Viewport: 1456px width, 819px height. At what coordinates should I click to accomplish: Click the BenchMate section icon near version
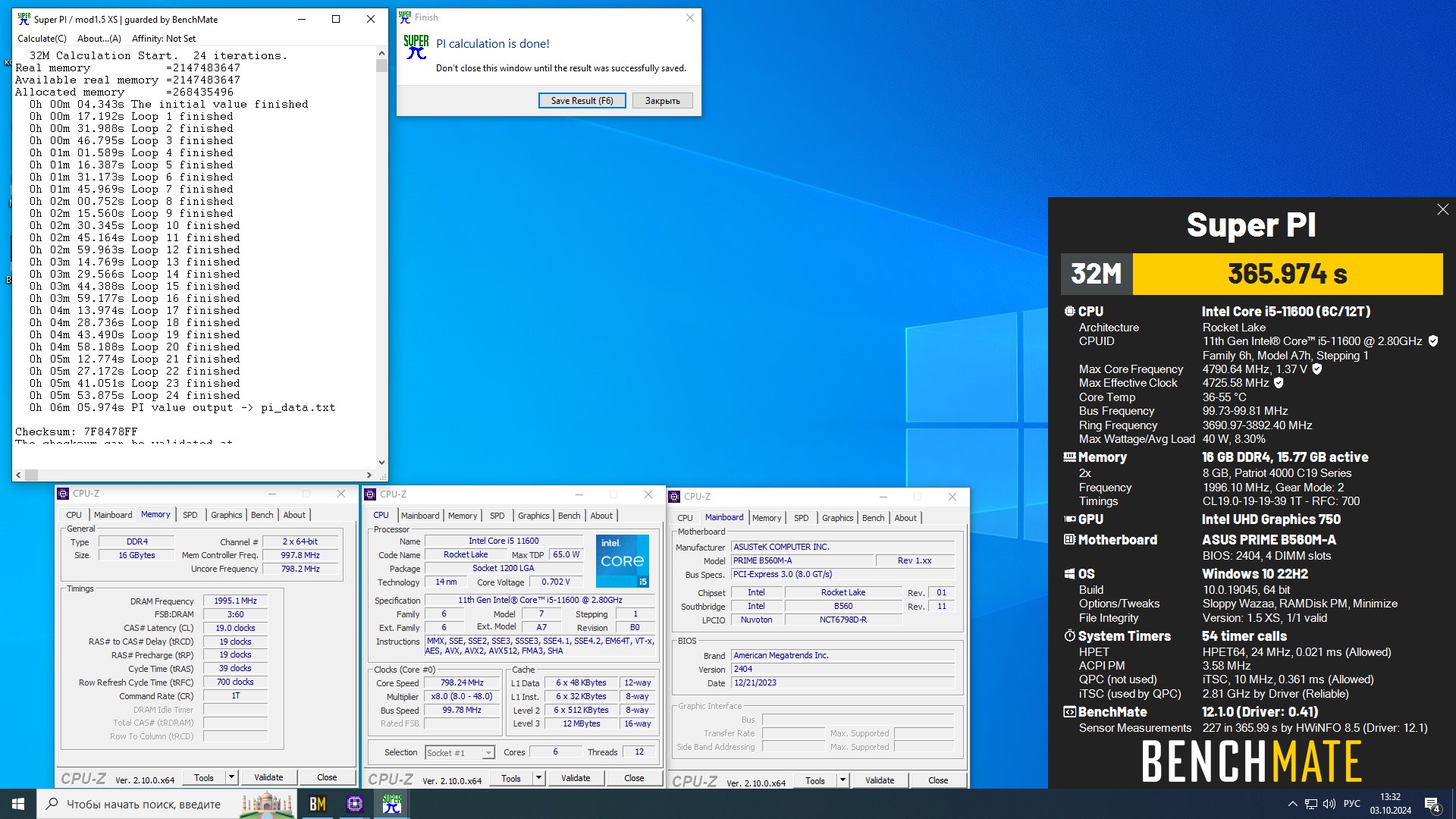[x=1069, y=712]
